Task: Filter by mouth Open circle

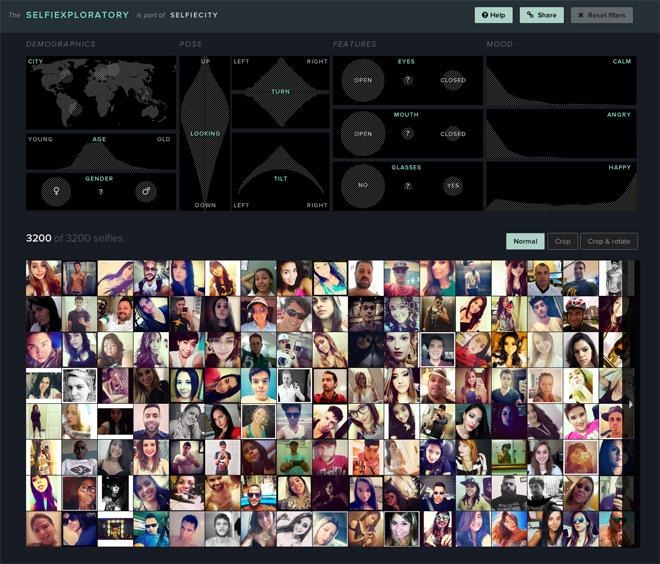Action: click(363, 133)
